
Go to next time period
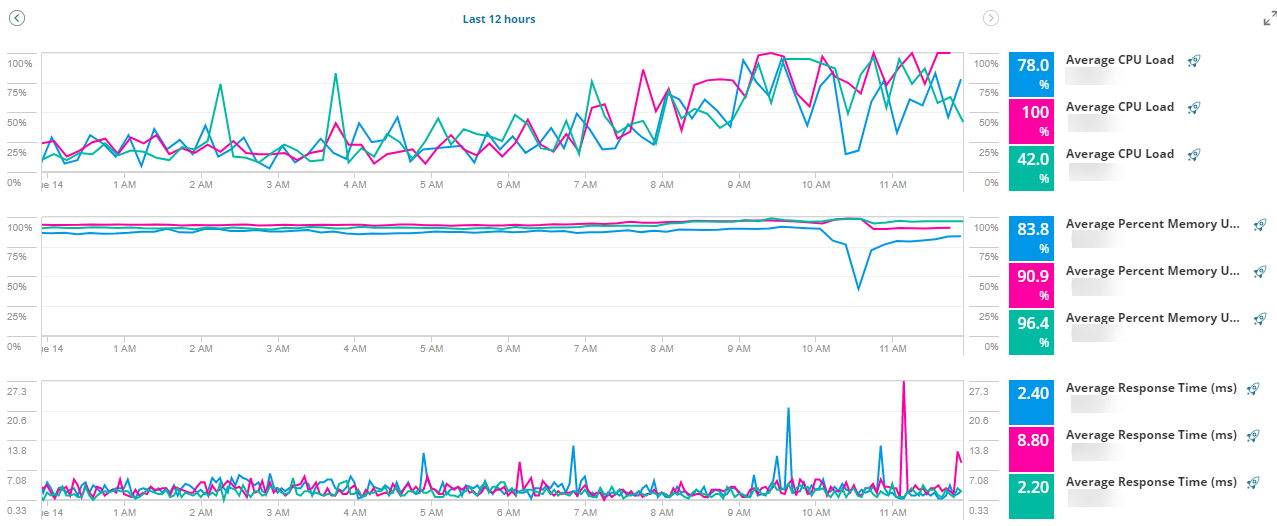[991, 18]
